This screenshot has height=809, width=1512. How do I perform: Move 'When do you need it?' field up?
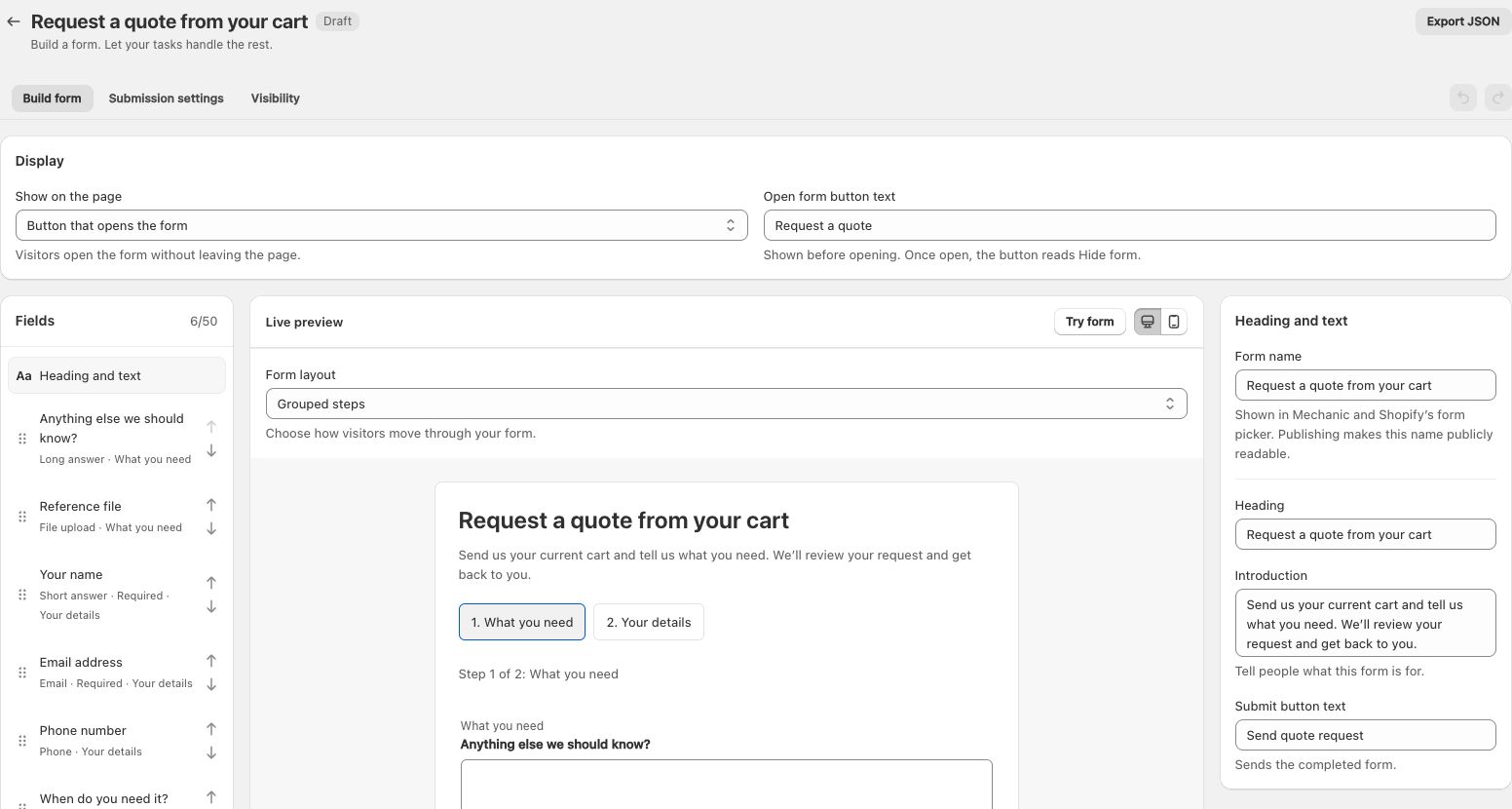pyautogui.click(x=211, y=797)
